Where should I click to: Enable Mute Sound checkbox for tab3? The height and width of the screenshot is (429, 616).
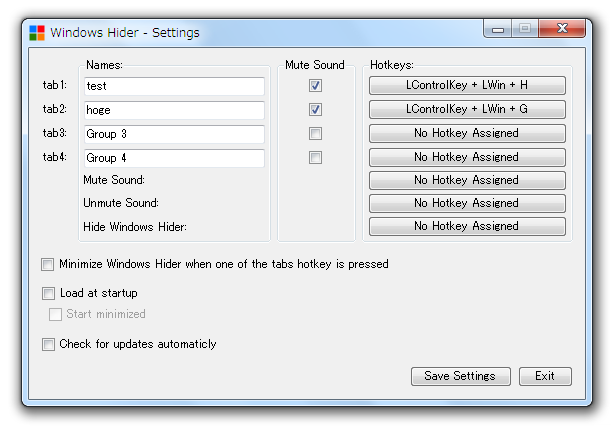[x=315, y=134]
